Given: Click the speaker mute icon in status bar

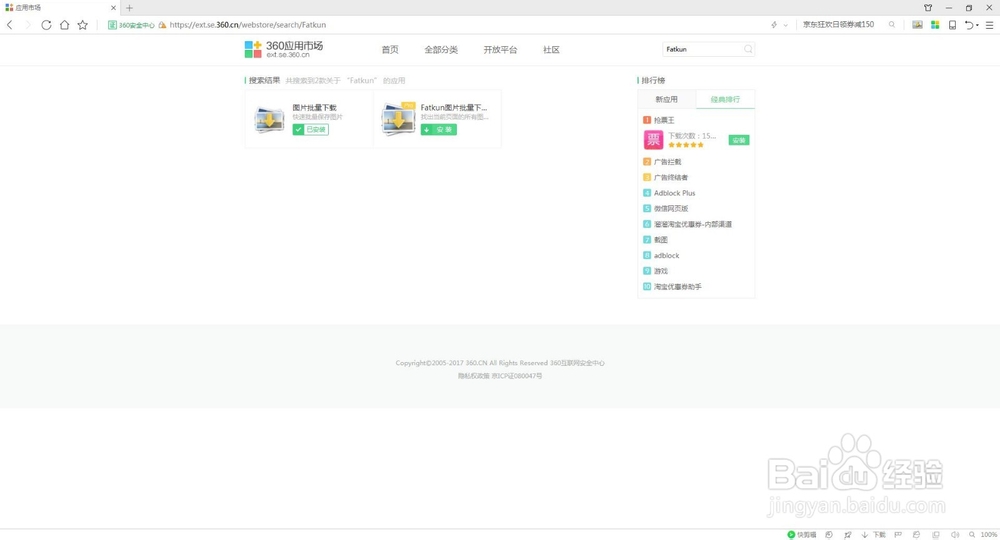Looking at the screenshot, I should click(955, 535).
